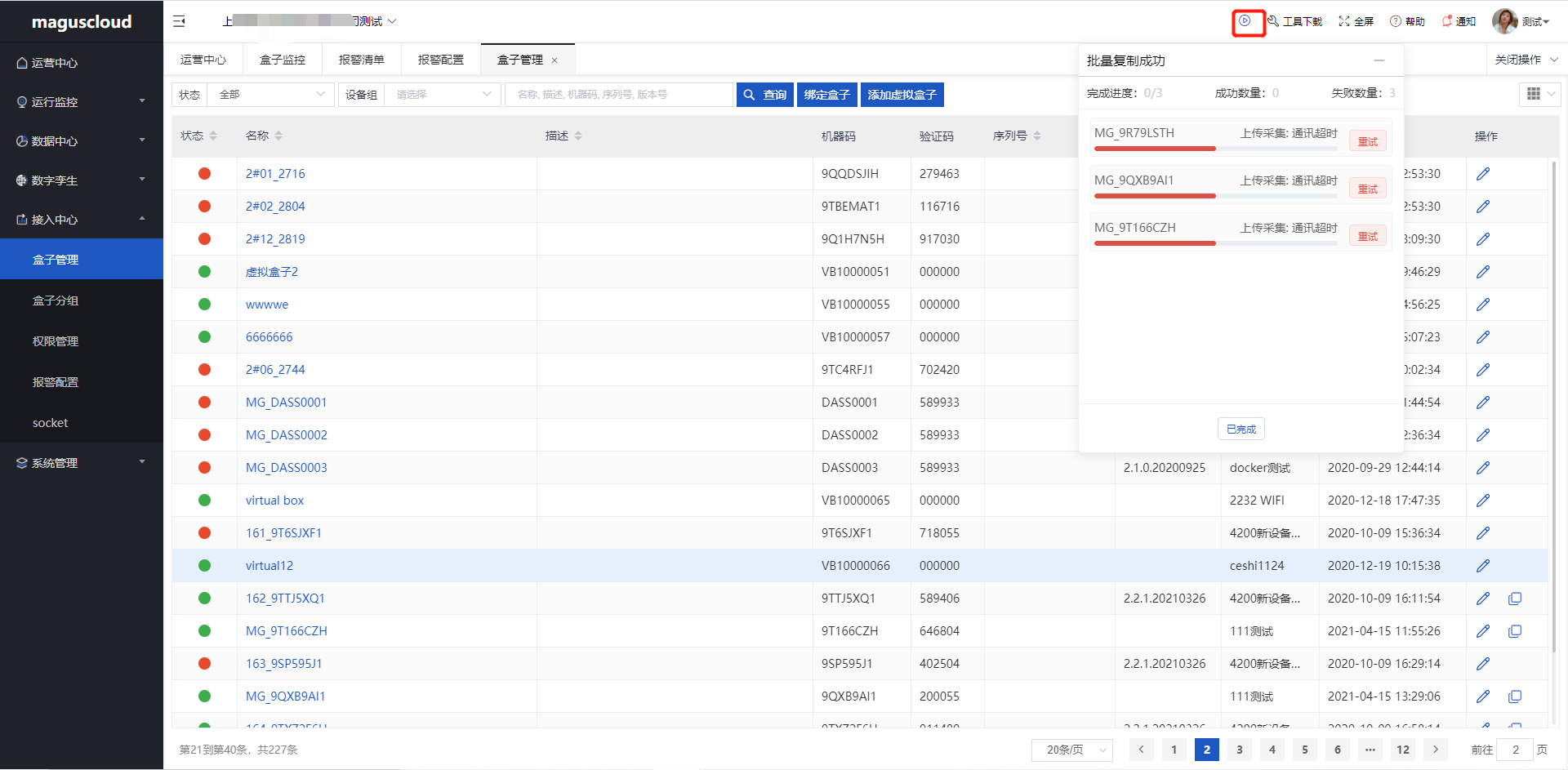Open socket in sidebar
This screenshot has width=1568, height=770.
(x=82, y=423)
